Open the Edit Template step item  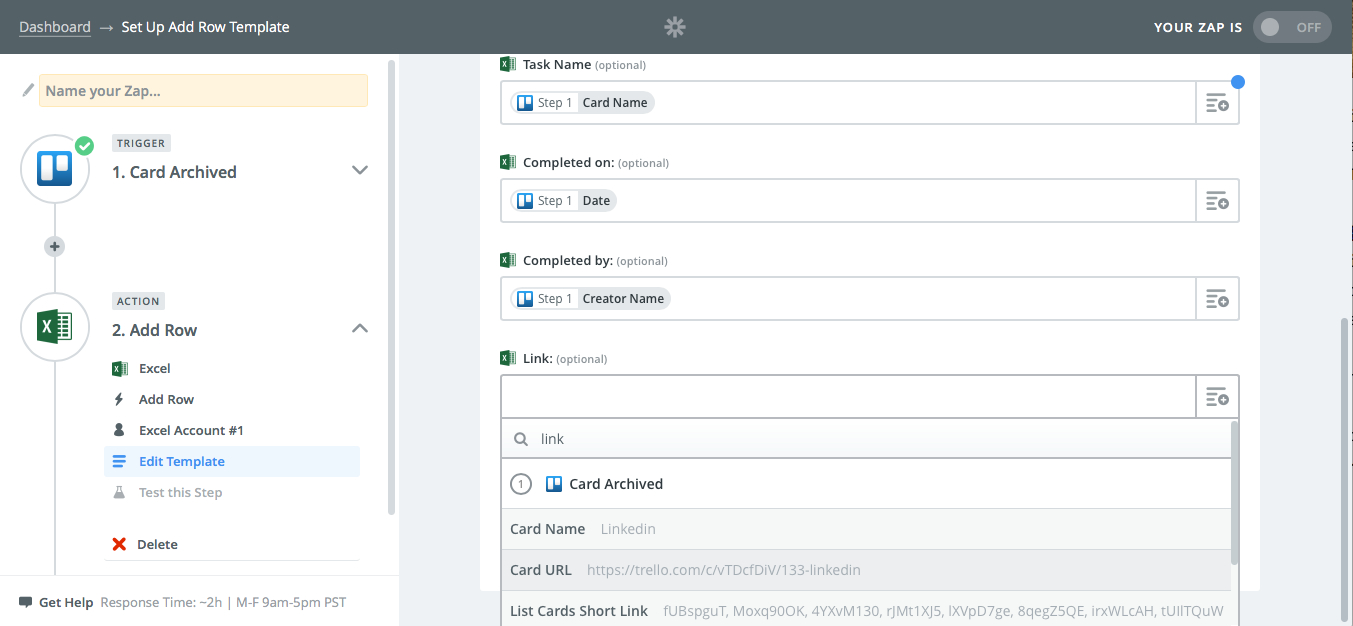181,462
